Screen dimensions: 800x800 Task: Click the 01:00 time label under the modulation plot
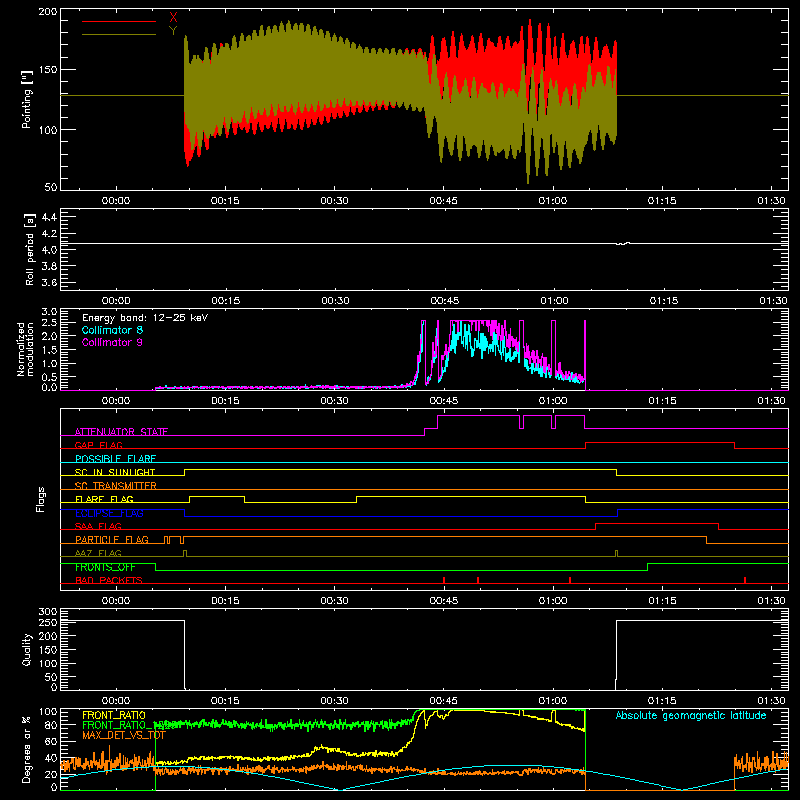(x=553, y=401)
